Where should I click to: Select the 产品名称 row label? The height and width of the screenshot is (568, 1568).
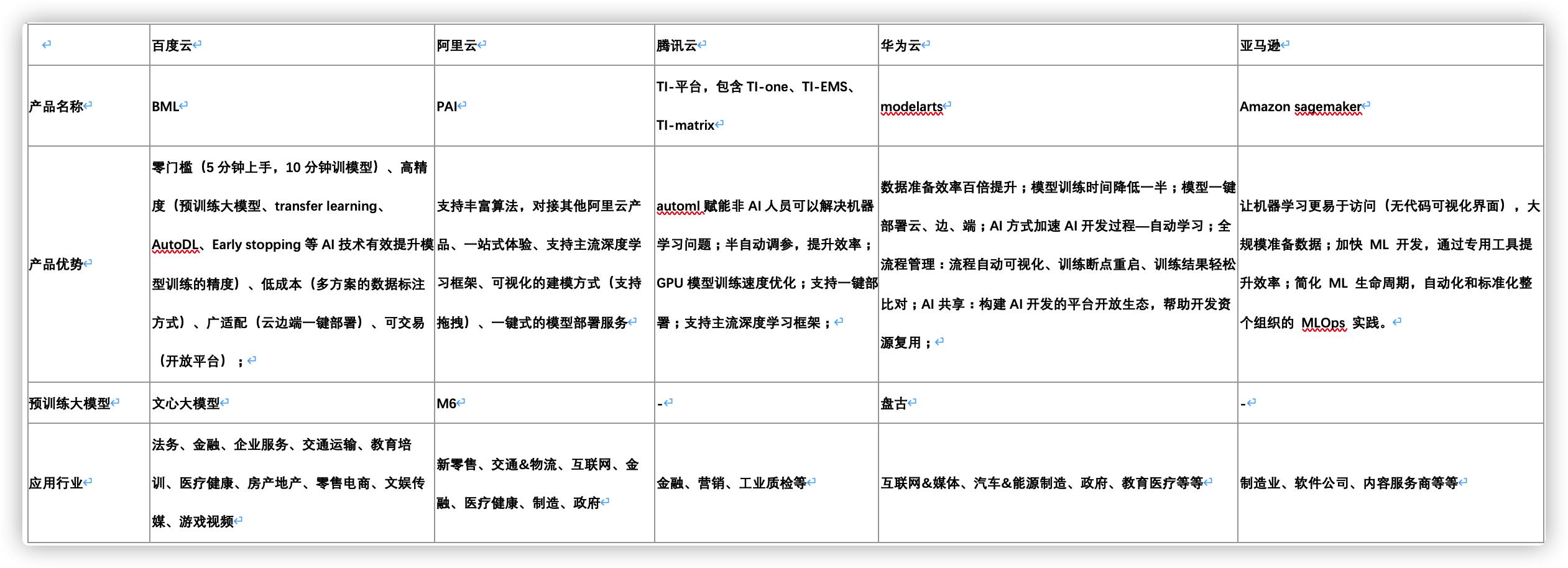56,106
